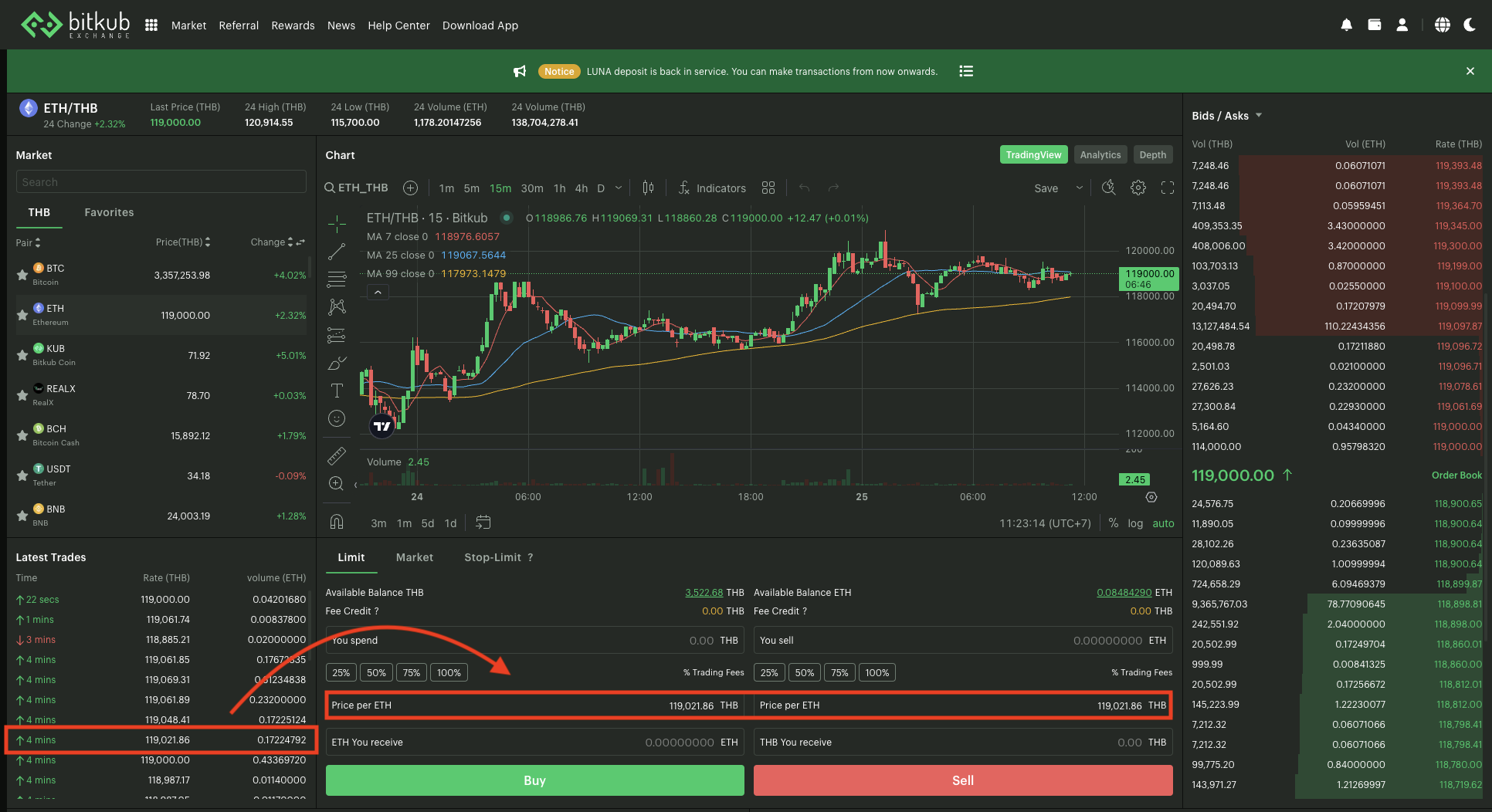
Task: Select the chart zoom-in tool
Action: pos(337,483)
